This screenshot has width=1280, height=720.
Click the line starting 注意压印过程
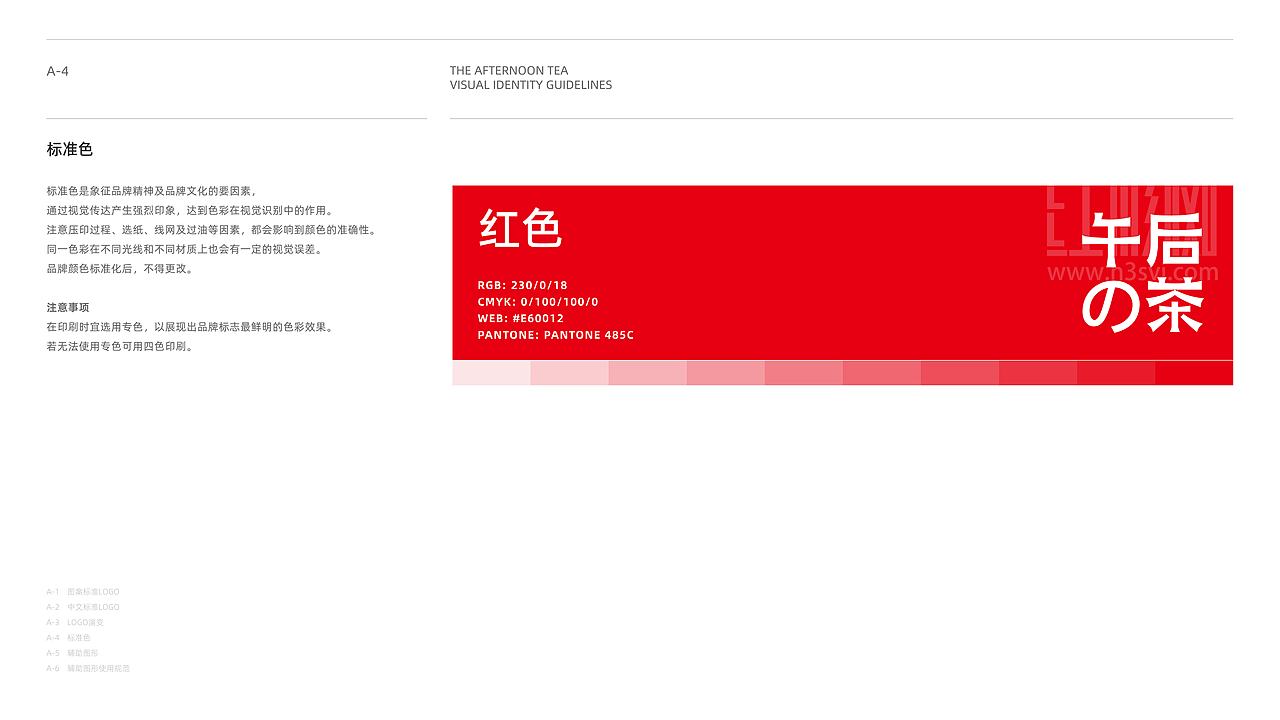(x=211, y=229)
